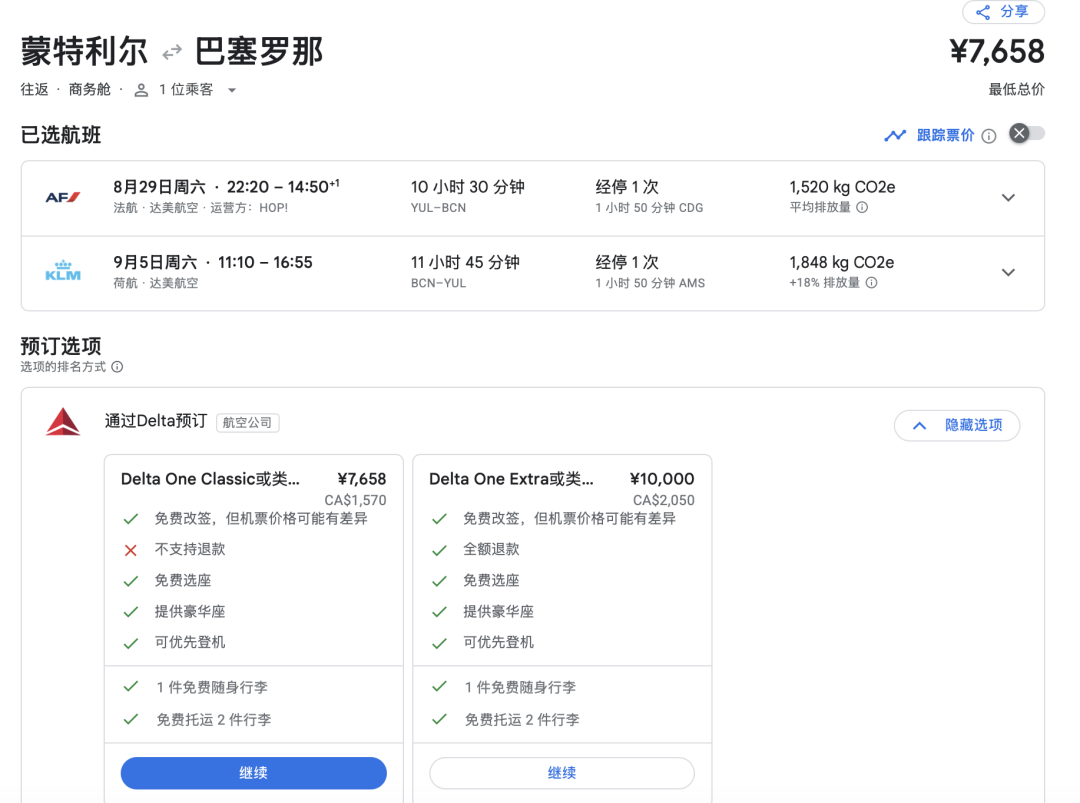The height and width of the screenshot is (803, 1080).
Task: Click the info icon next to 跟踪票价
Action: [x=988, y=136]
